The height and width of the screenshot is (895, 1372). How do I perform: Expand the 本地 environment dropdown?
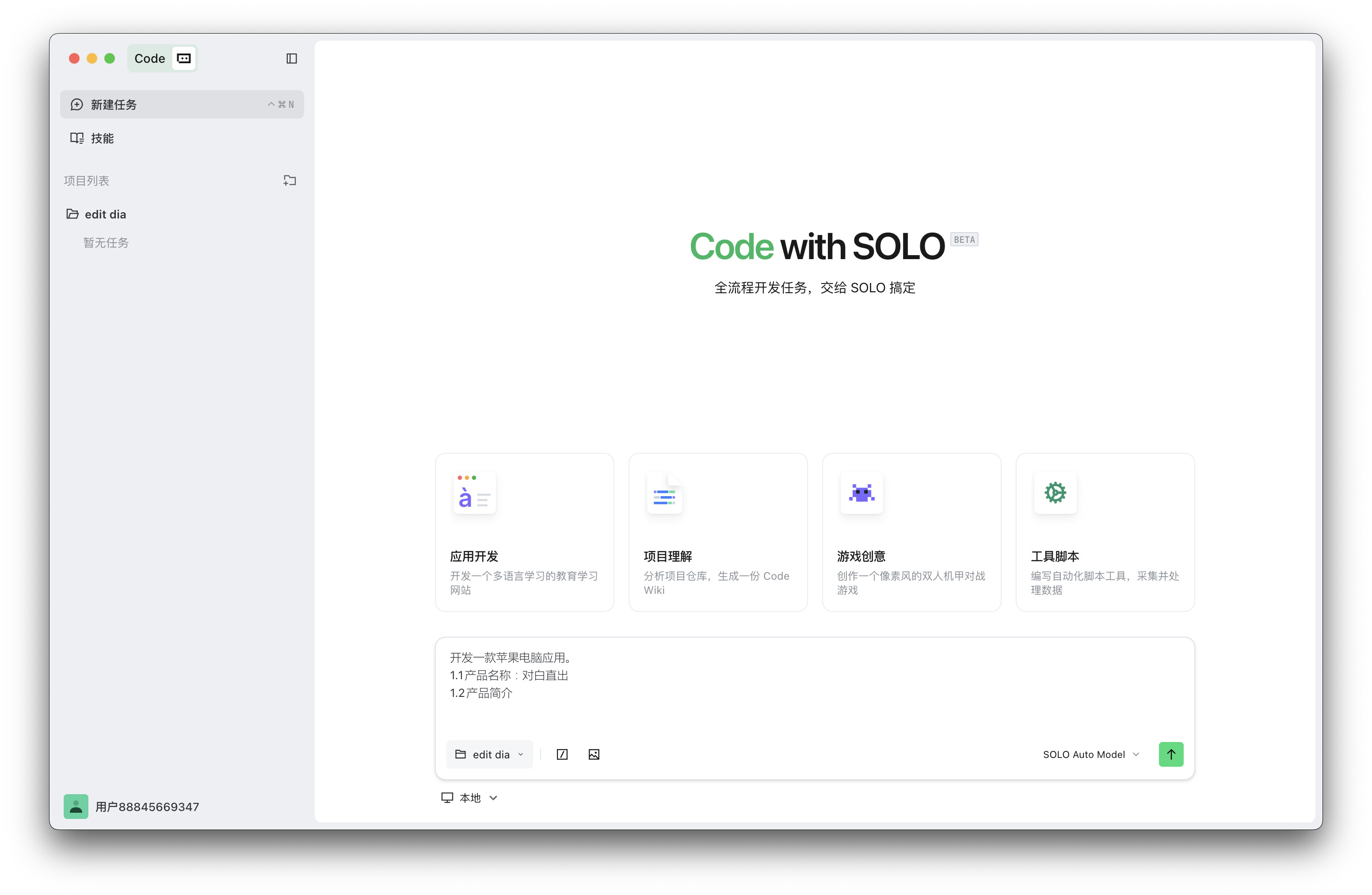coord(469,798)
